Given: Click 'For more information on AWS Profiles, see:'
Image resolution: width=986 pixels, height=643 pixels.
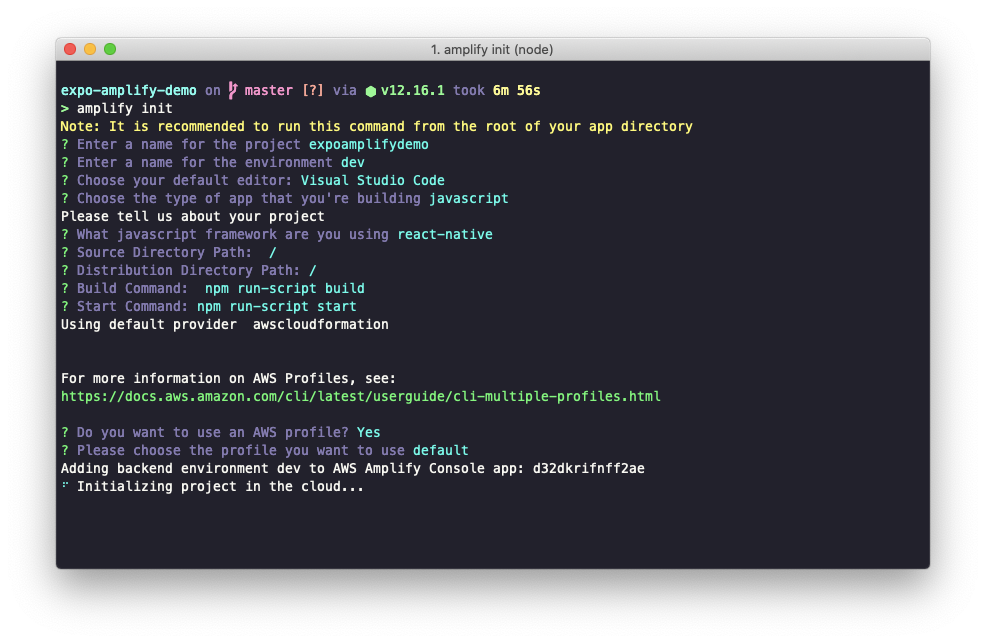Looking at the screenshot, I should (x=228, y=378).
